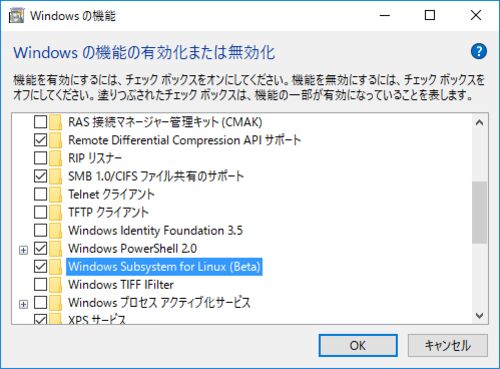Image resolution: width=500 pixels, height=369 pixels.
Task: Expand the Windows PowerShell 2.0 tree node
Action: [23, 250]
